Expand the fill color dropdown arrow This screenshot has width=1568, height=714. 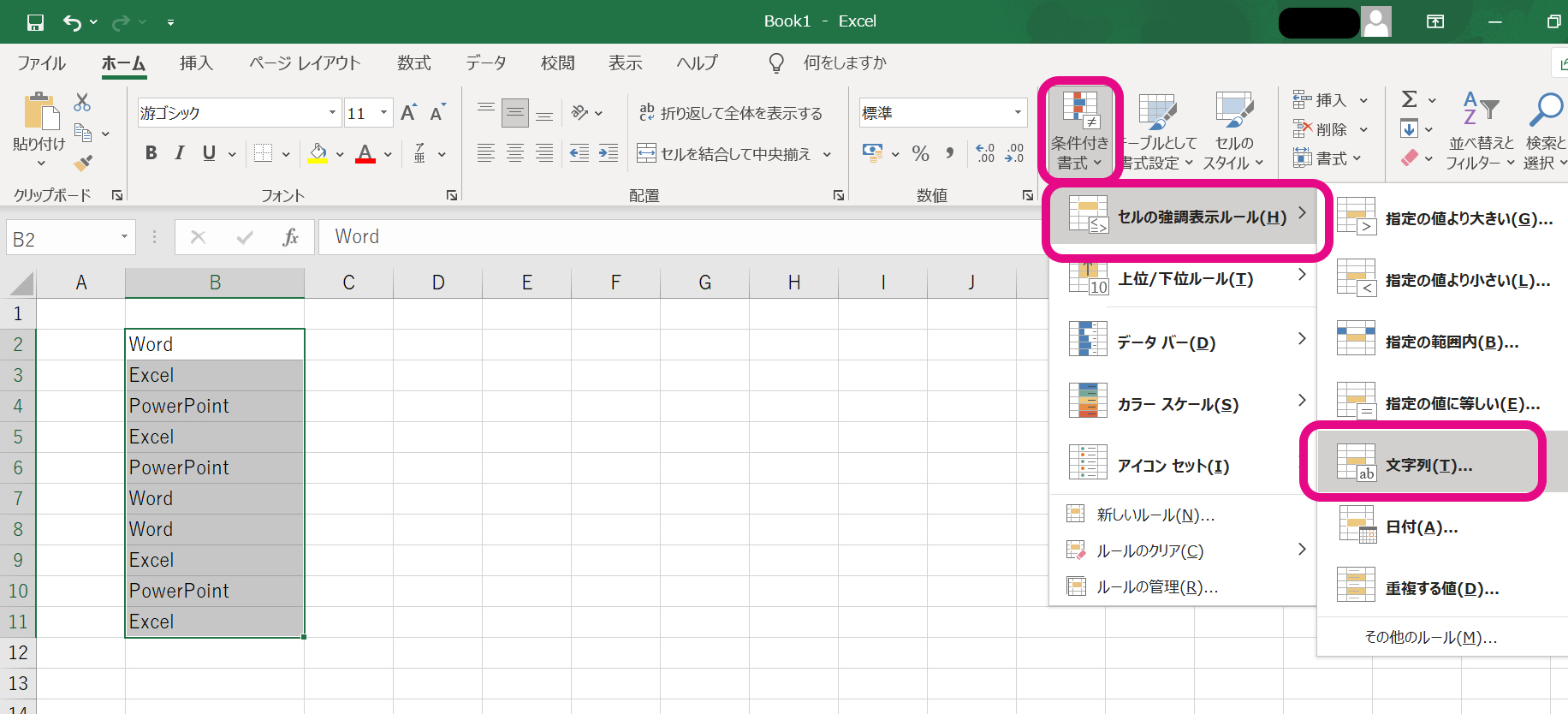340,154
